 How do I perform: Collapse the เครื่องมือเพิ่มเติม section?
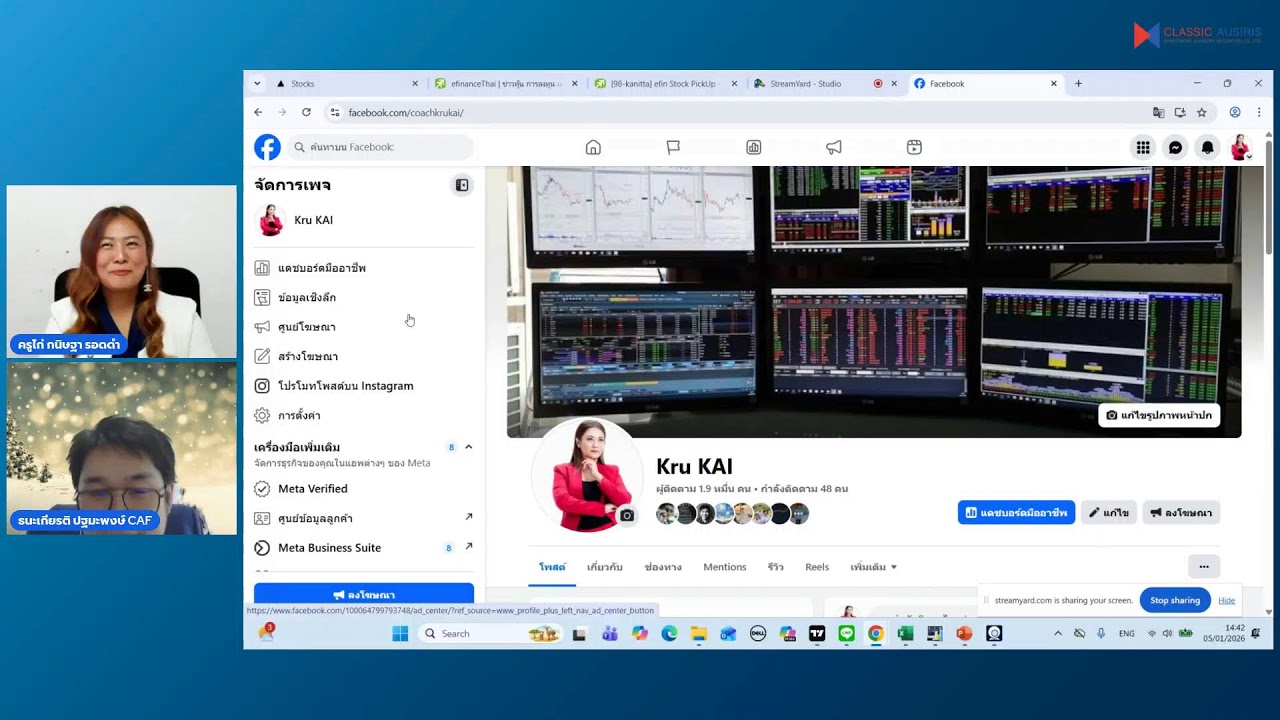click(x=468, y=447)
